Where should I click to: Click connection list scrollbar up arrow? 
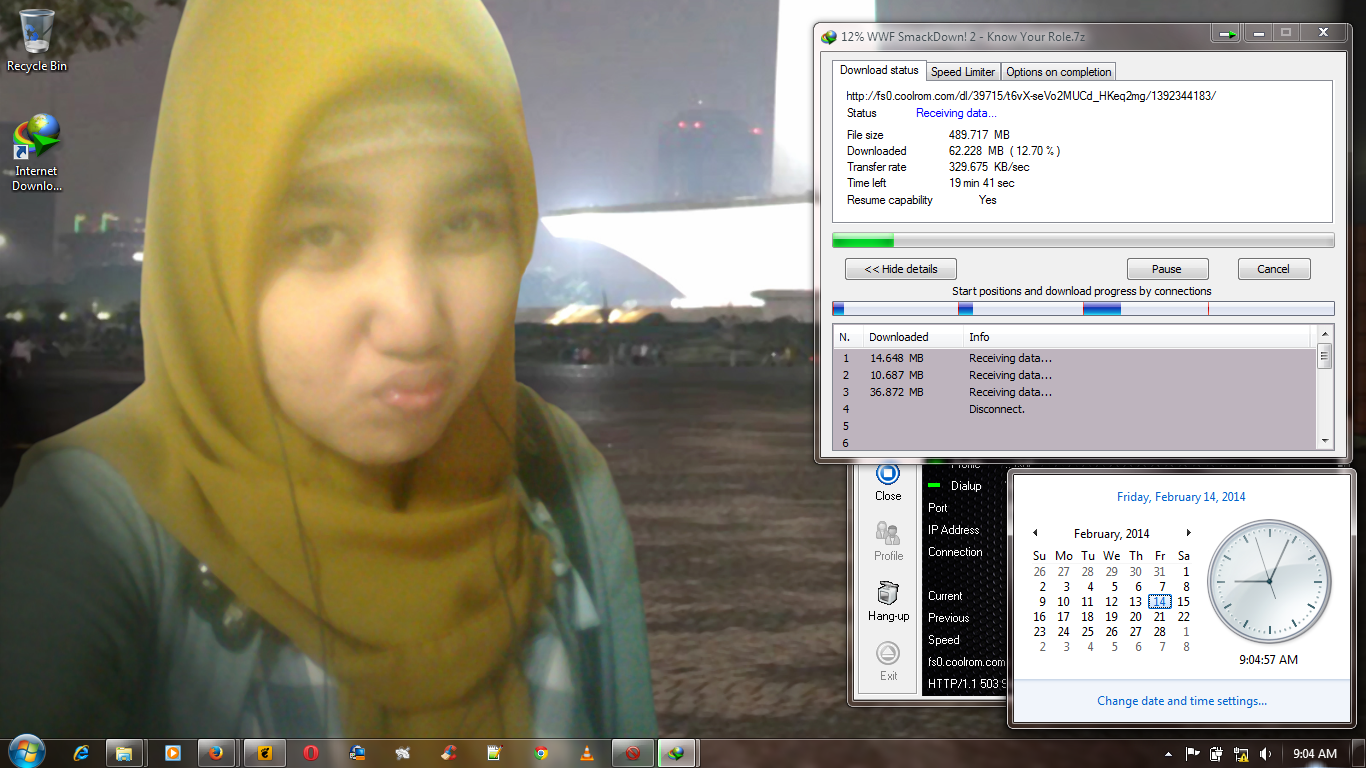[x=1325, y=334]
